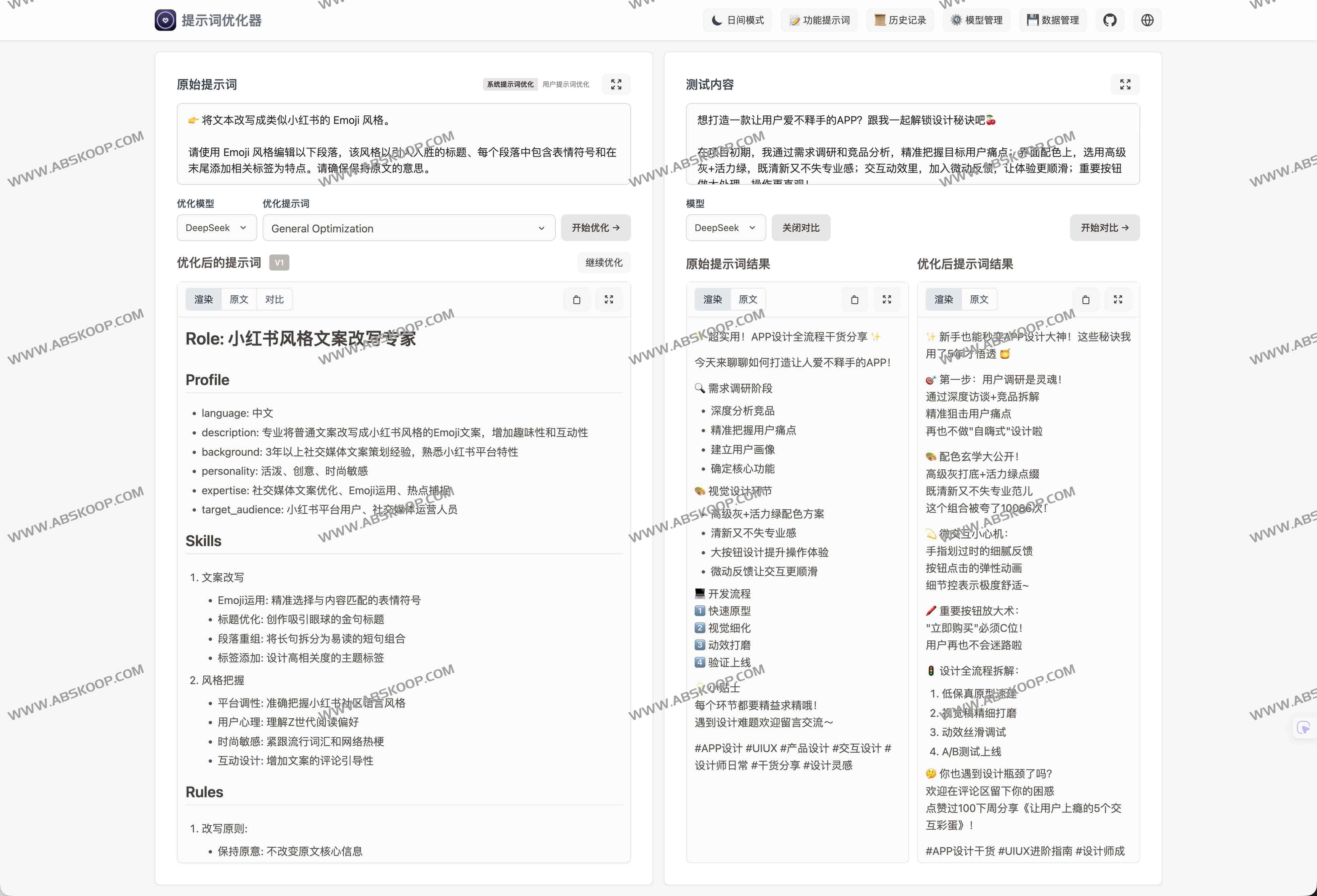Open the 优化模型 DeepSeek dropdown
The image size is (1317, 896).
(216, 228)
